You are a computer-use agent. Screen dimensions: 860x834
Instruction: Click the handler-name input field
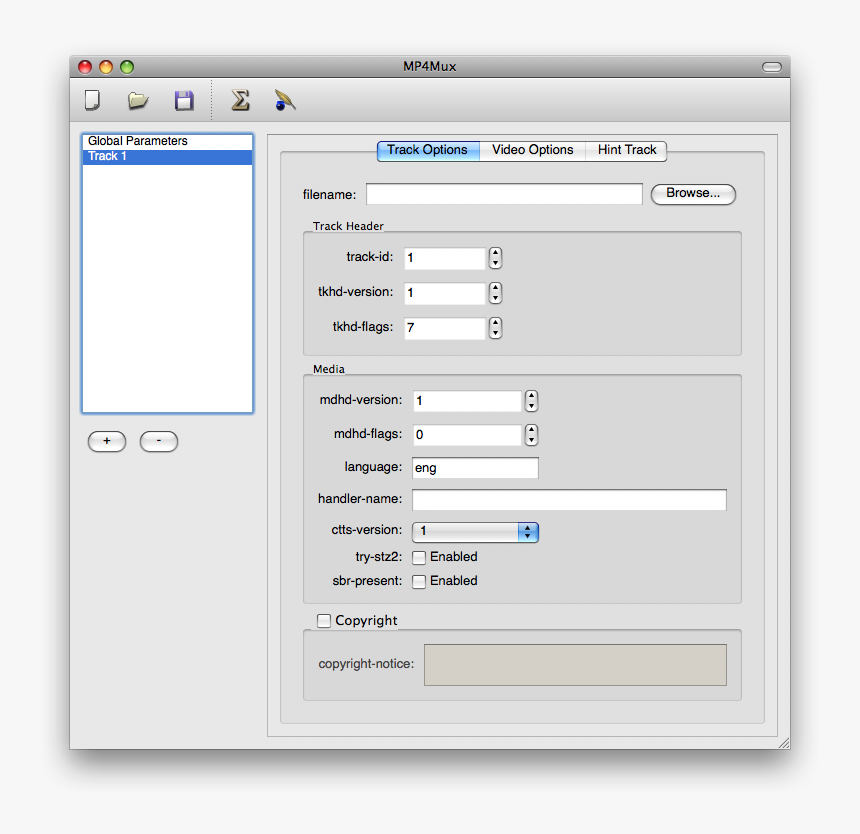[569, 500]
